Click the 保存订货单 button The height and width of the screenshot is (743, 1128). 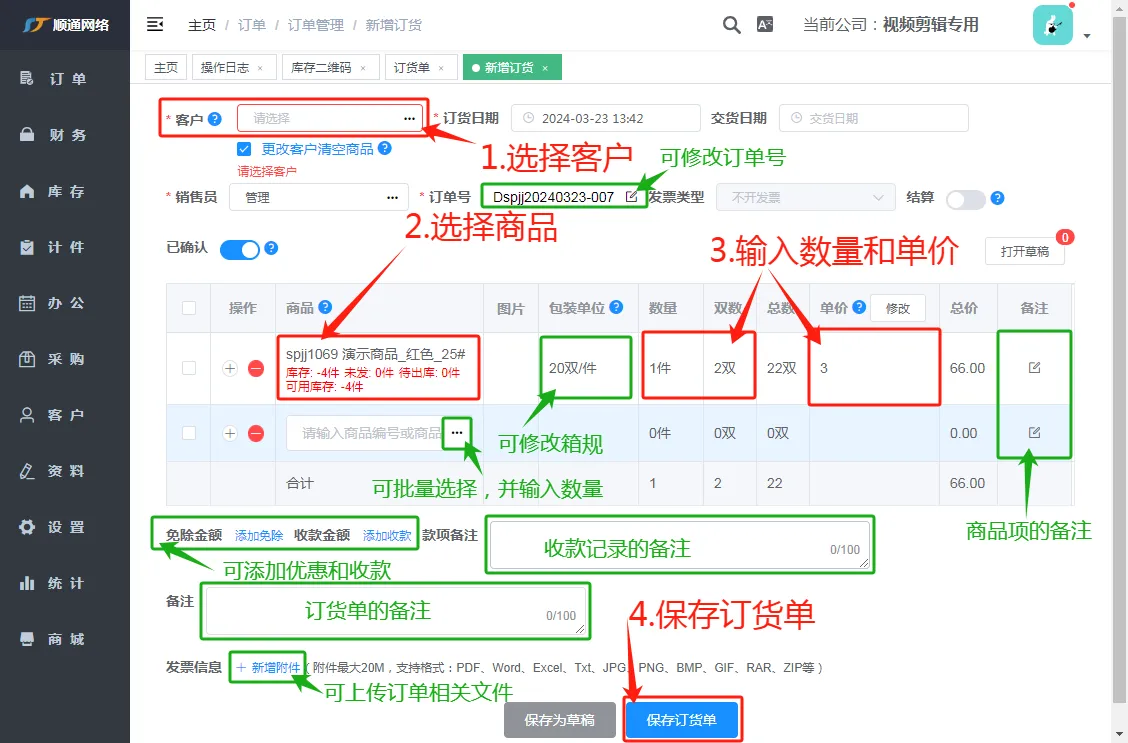tap(681, 720)
